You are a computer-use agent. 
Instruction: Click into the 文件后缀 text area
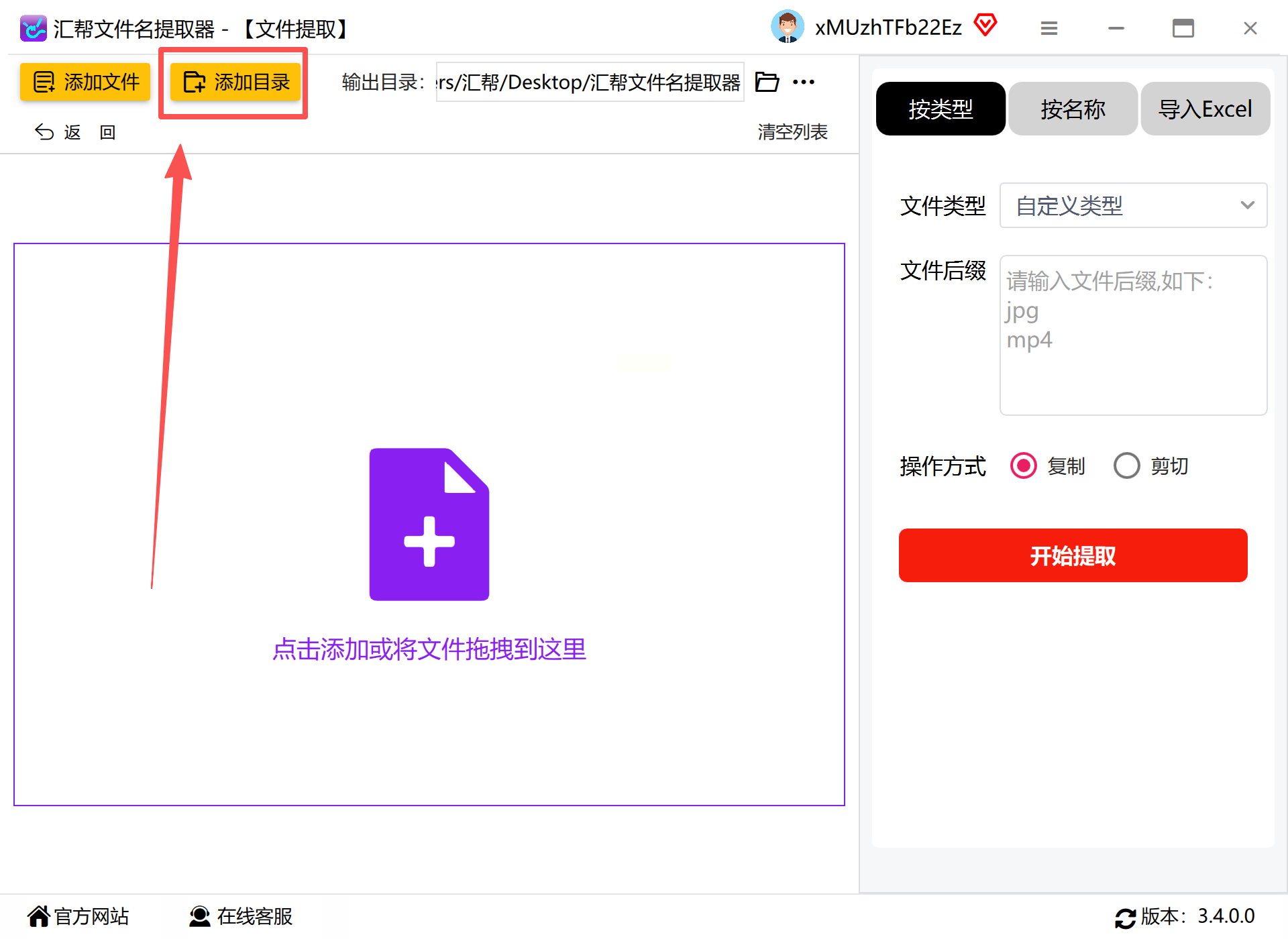click(1132, 335)
